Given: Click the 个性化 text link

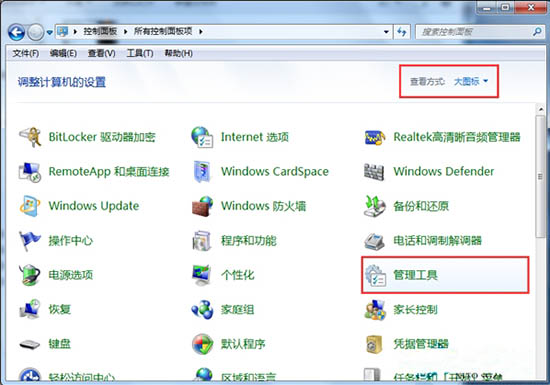Looking at the screenshot, I should (x=237, y=275).
